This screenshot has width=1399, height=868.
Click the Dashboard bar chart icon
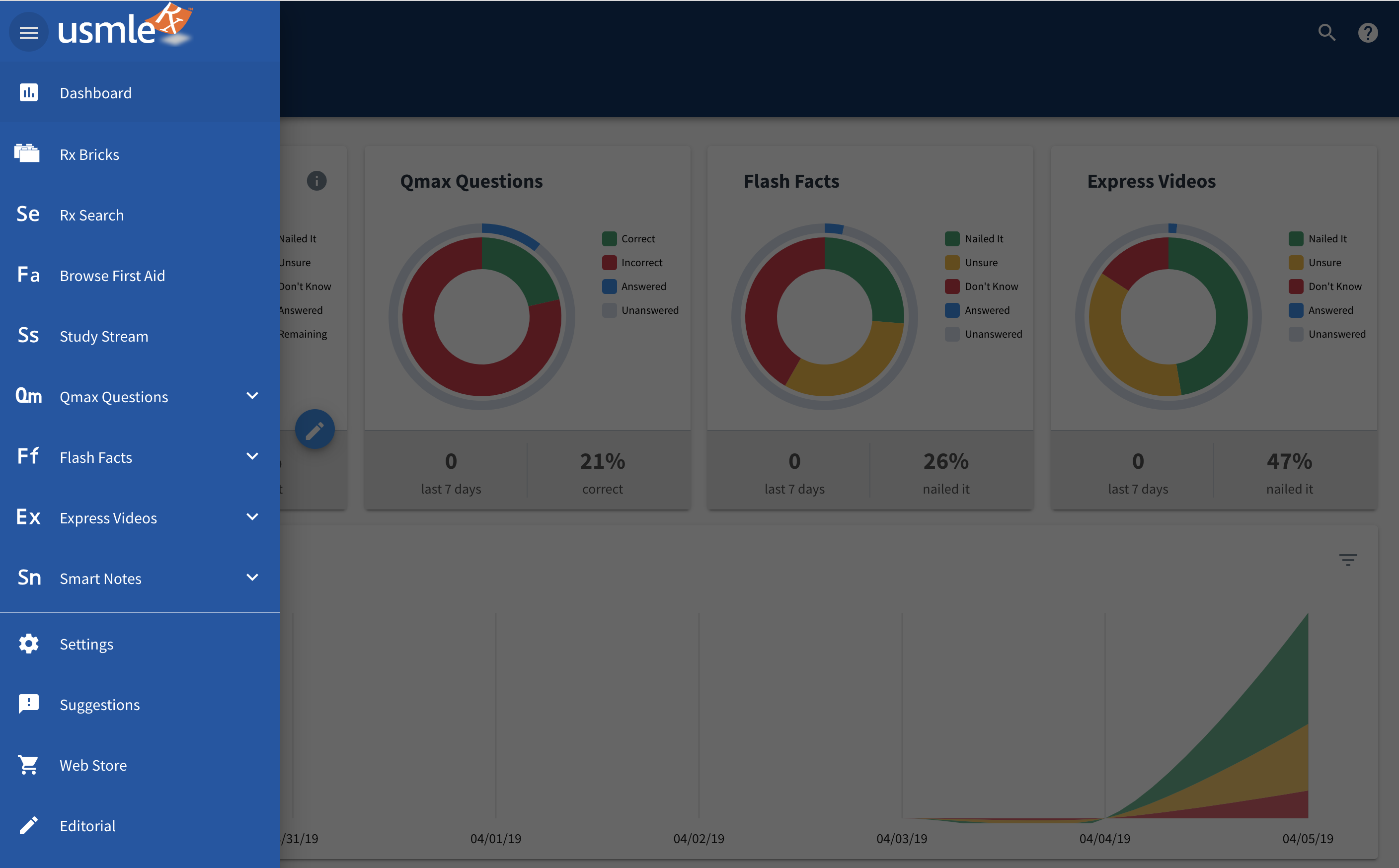pos(29,92)
